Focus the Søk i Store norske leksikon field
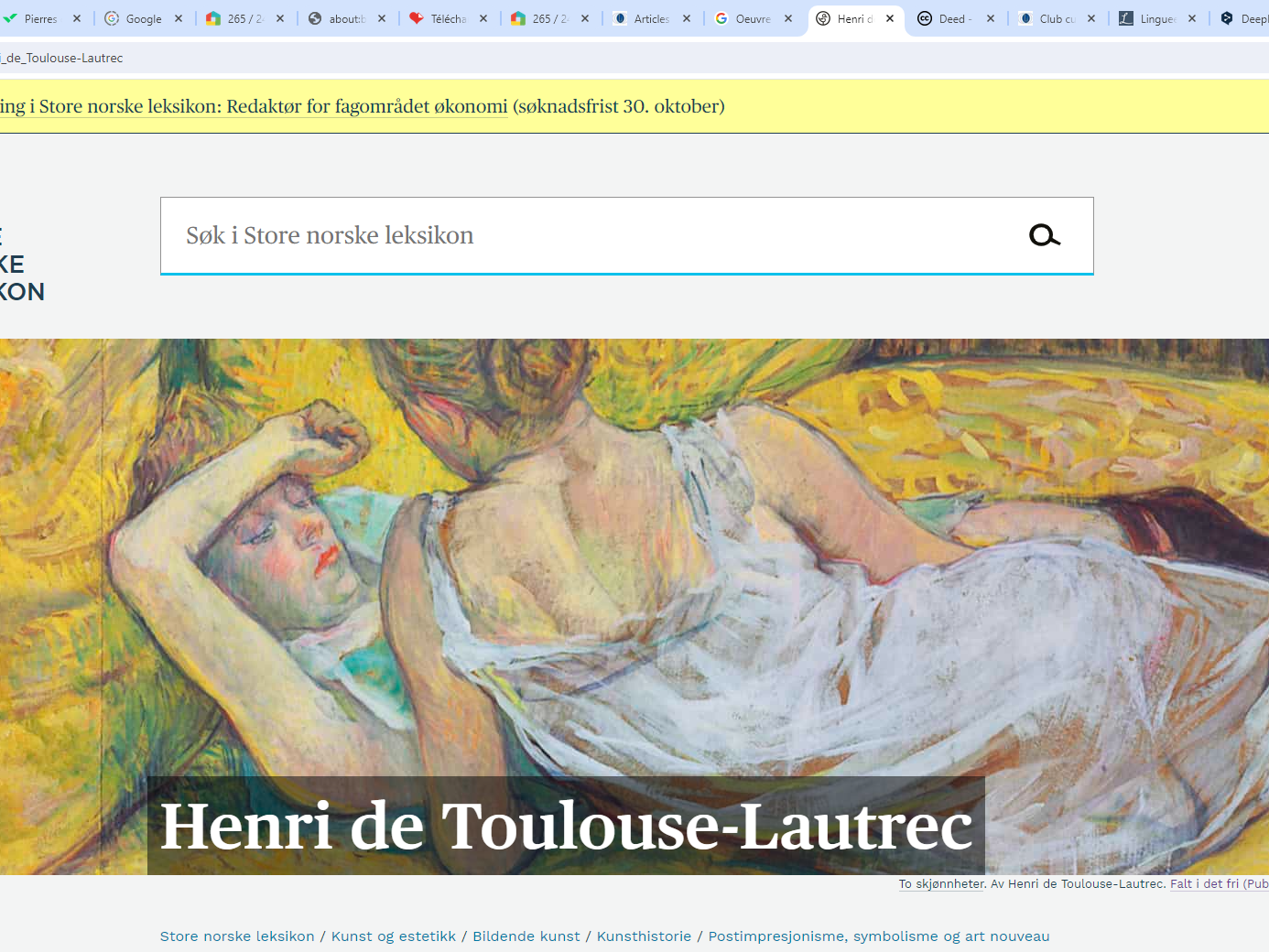The height and width of the screenshot is (952, 1269). (586, 236)
